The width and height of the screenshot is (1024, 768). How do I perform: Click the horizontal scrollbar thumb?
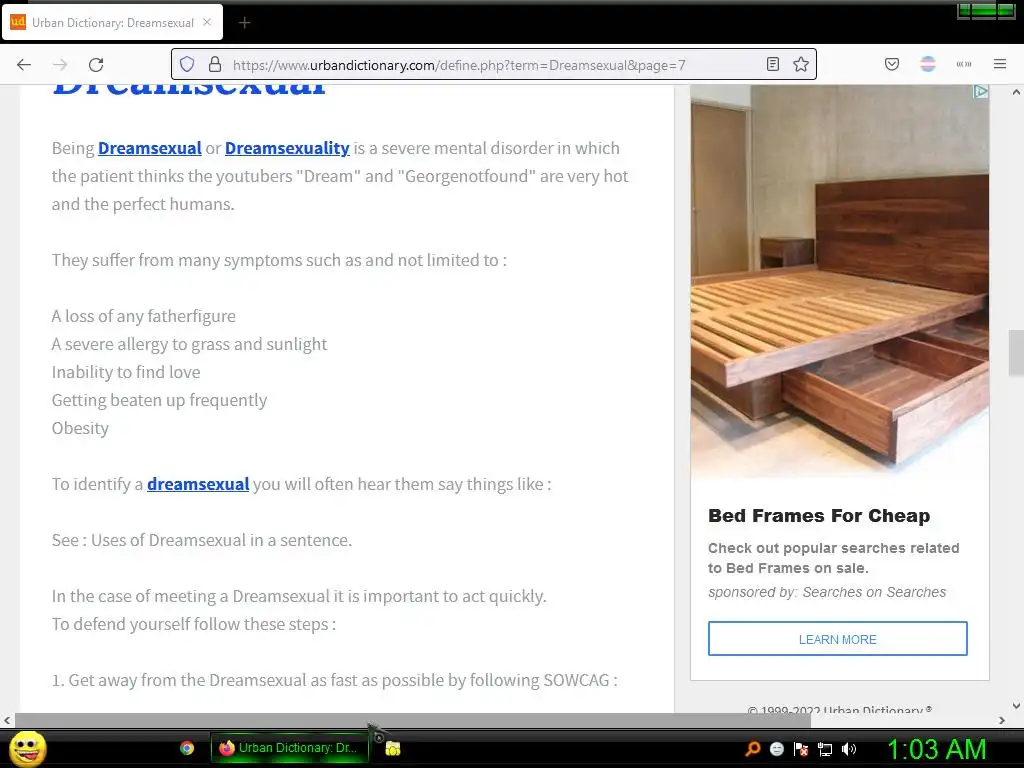tap(413, 720)
